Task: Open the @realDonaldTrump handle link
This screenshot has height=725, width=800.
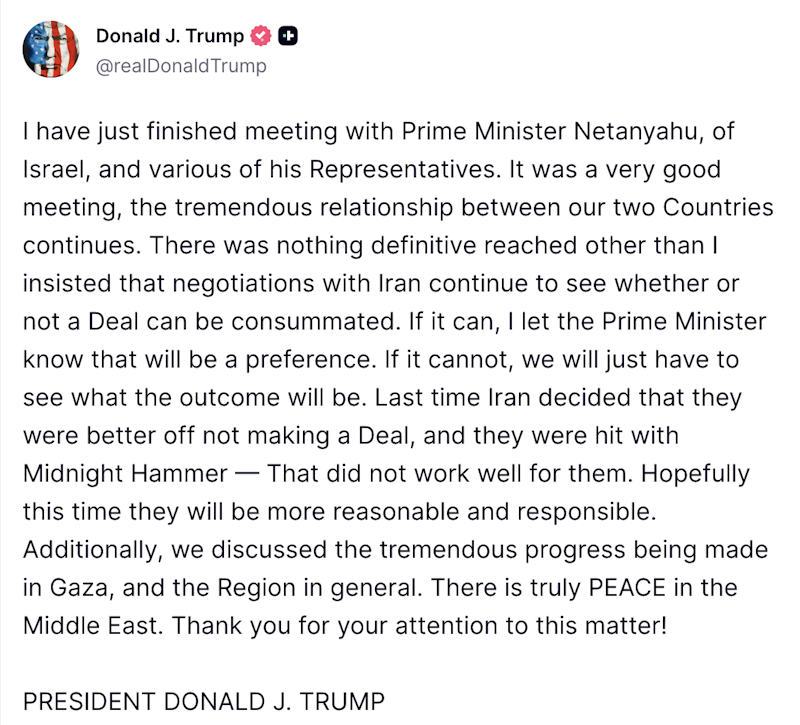Action: coord(181,67)
